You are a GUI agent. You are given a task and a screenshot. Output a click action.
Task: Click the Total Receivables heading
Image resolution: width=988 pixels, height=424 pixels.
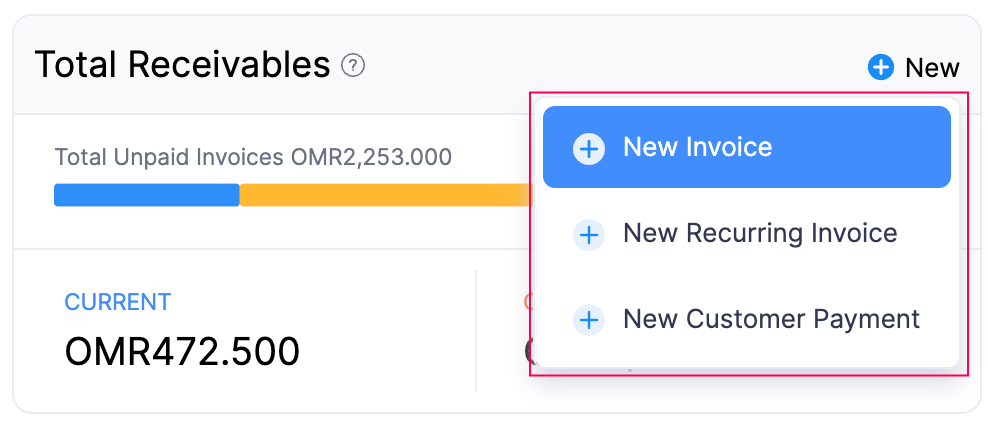[182, 66]
